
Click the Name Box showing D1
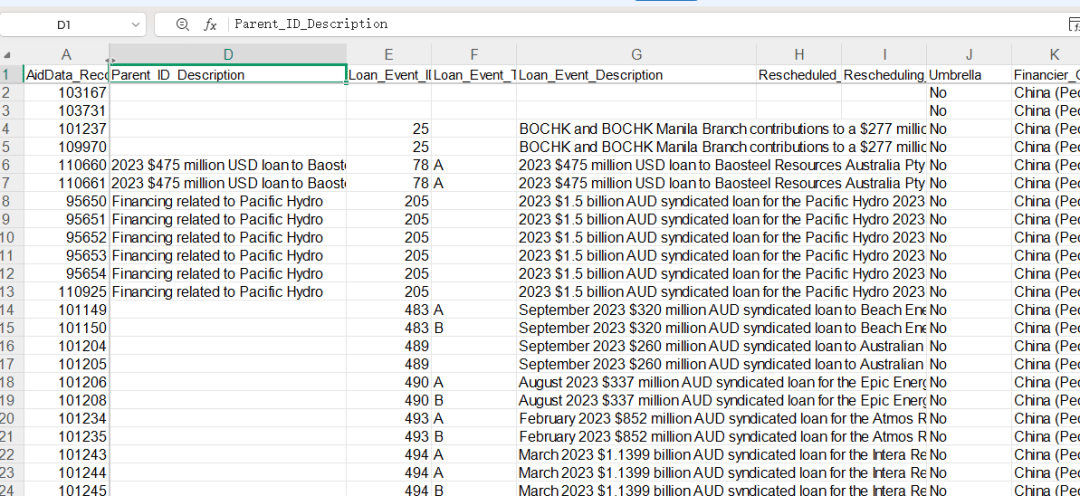pos(65,24)
